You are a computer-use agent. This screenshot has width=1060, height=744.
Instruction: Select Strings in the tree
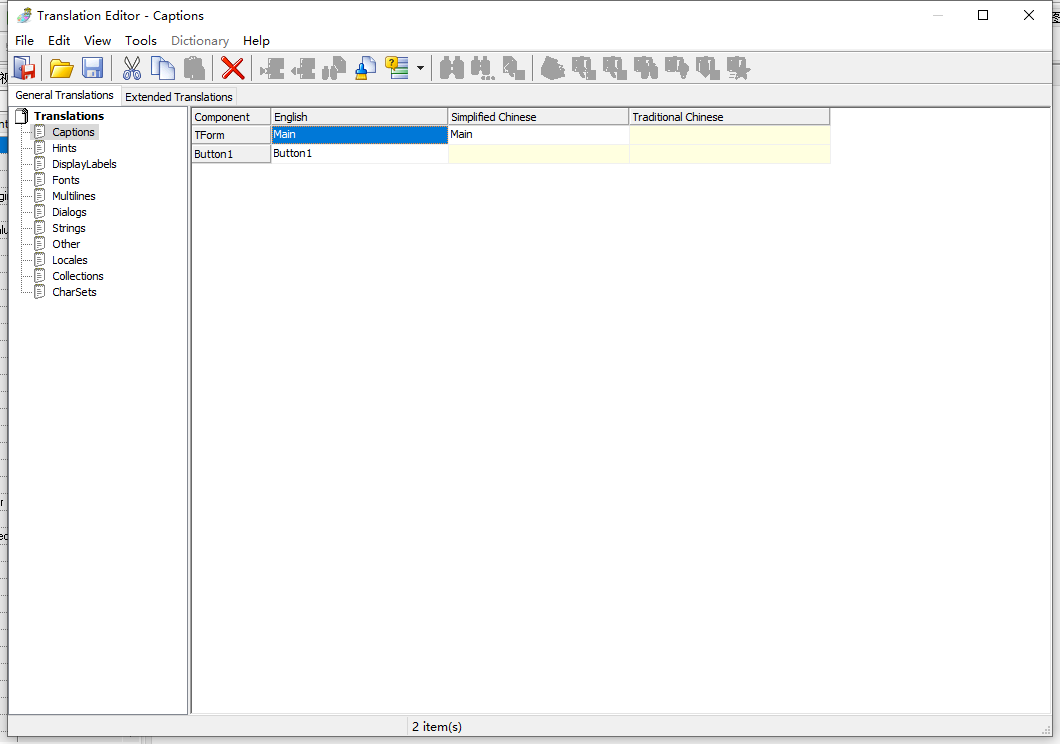(x=68, y=228)
